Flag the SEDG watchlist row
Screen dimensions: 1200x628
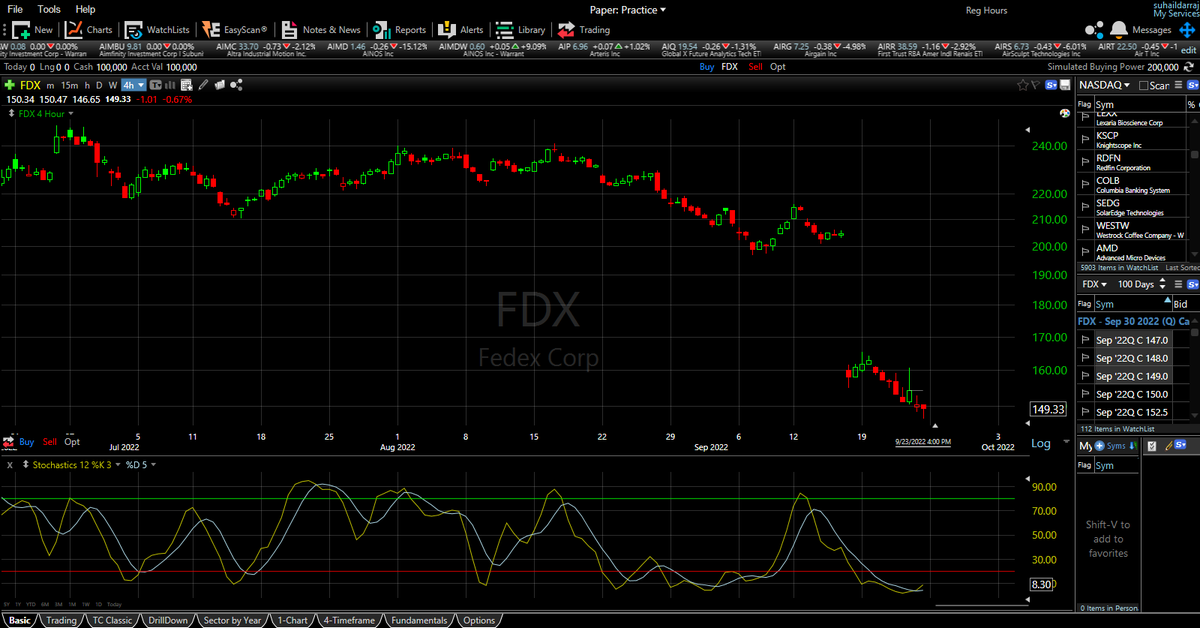click(1084, 207)
